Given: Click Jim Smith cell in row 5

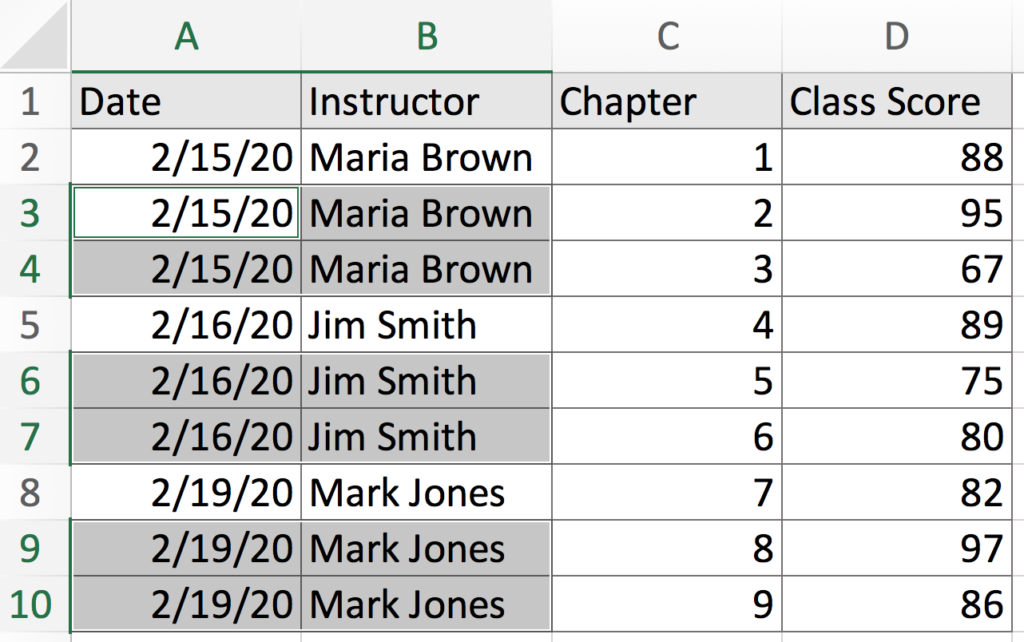Looking at the screenshot, I should (x=426, y=325).
